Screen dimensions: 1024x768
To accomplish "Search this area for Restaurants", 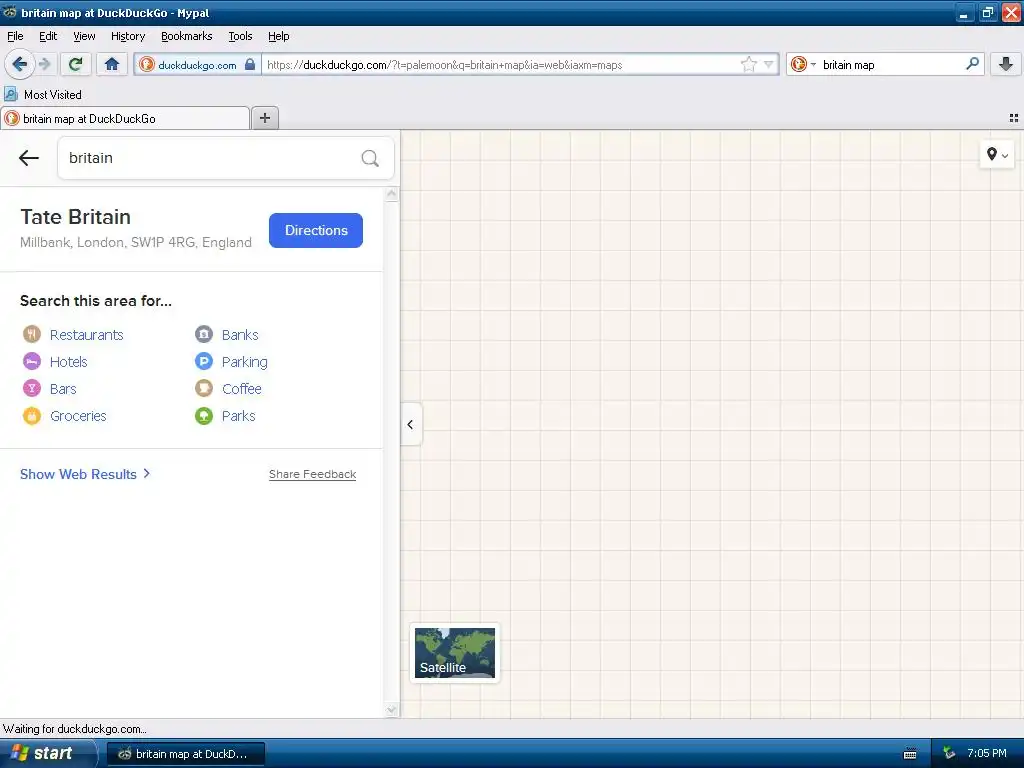I will pyautogui.click(x=86, y=334).
